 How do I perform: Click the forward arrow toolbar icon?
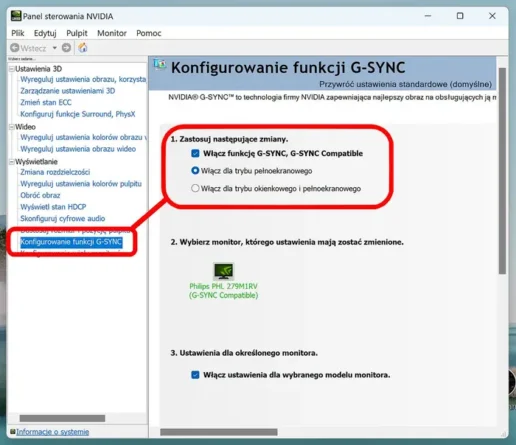pos(66,48)
